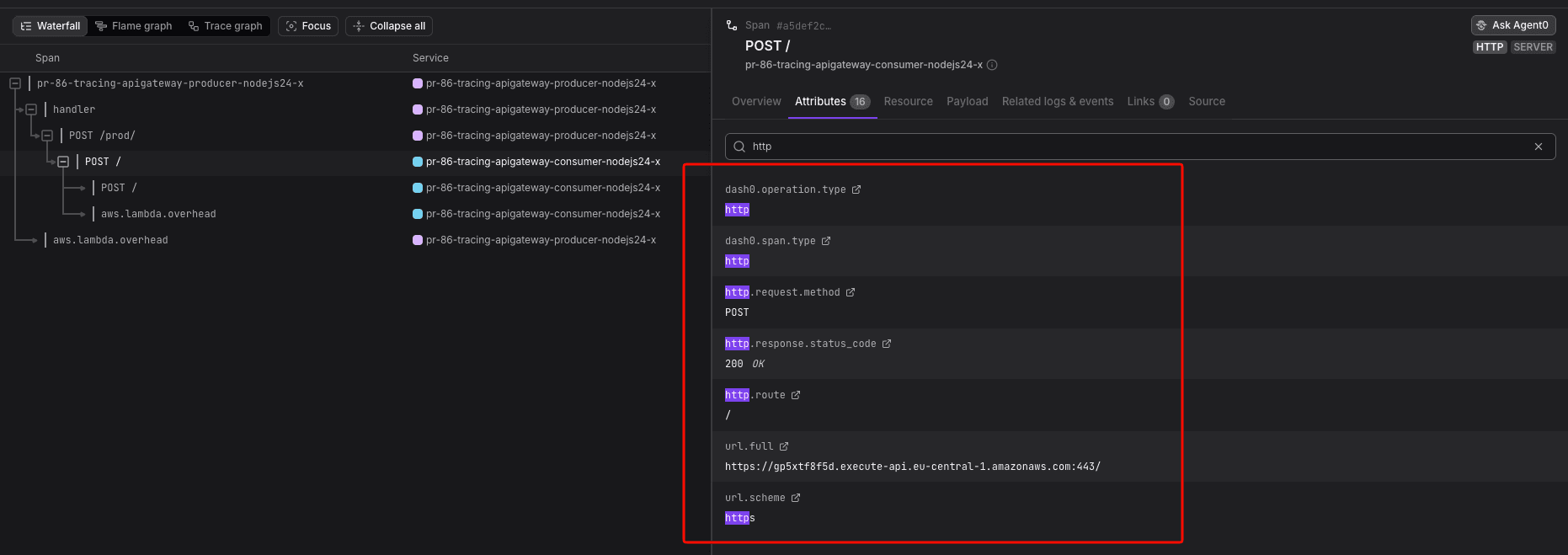Open http.response.status_code external link icon

[x=887, y=344]
